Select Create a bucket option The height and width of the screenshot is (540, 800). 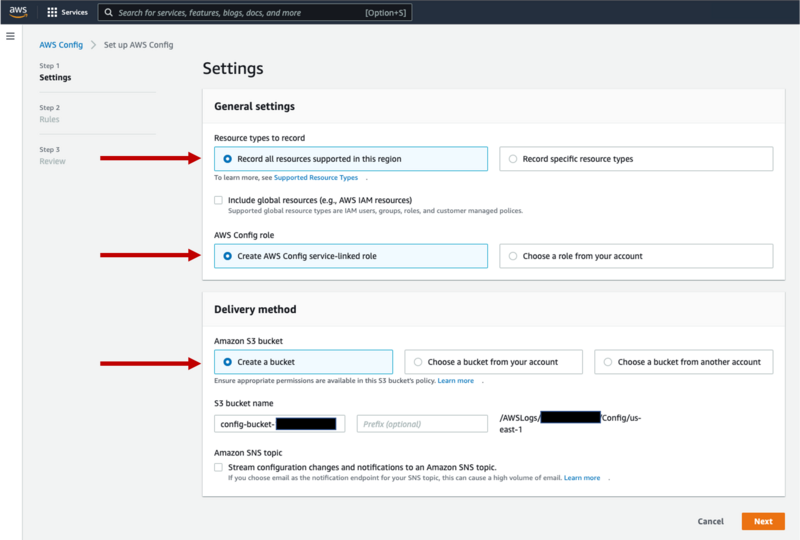pyautogui.click(x=304, y=362)
